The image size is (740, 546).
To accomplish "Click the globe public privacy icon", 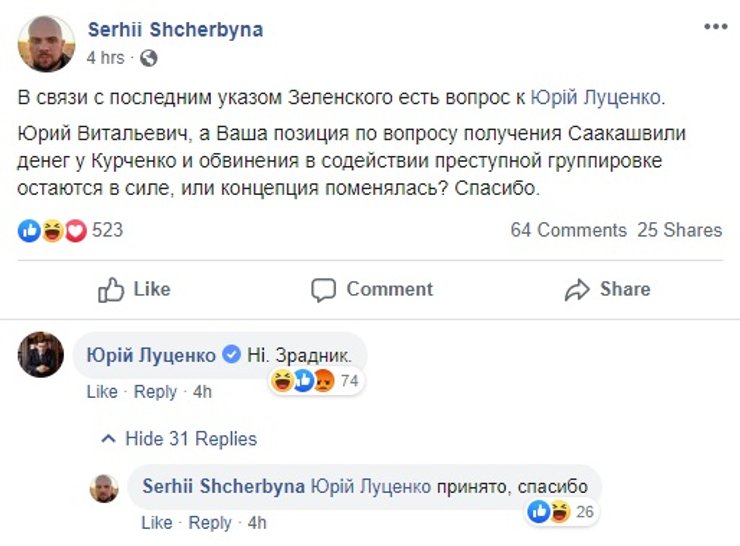I will (x=149, y=58).
